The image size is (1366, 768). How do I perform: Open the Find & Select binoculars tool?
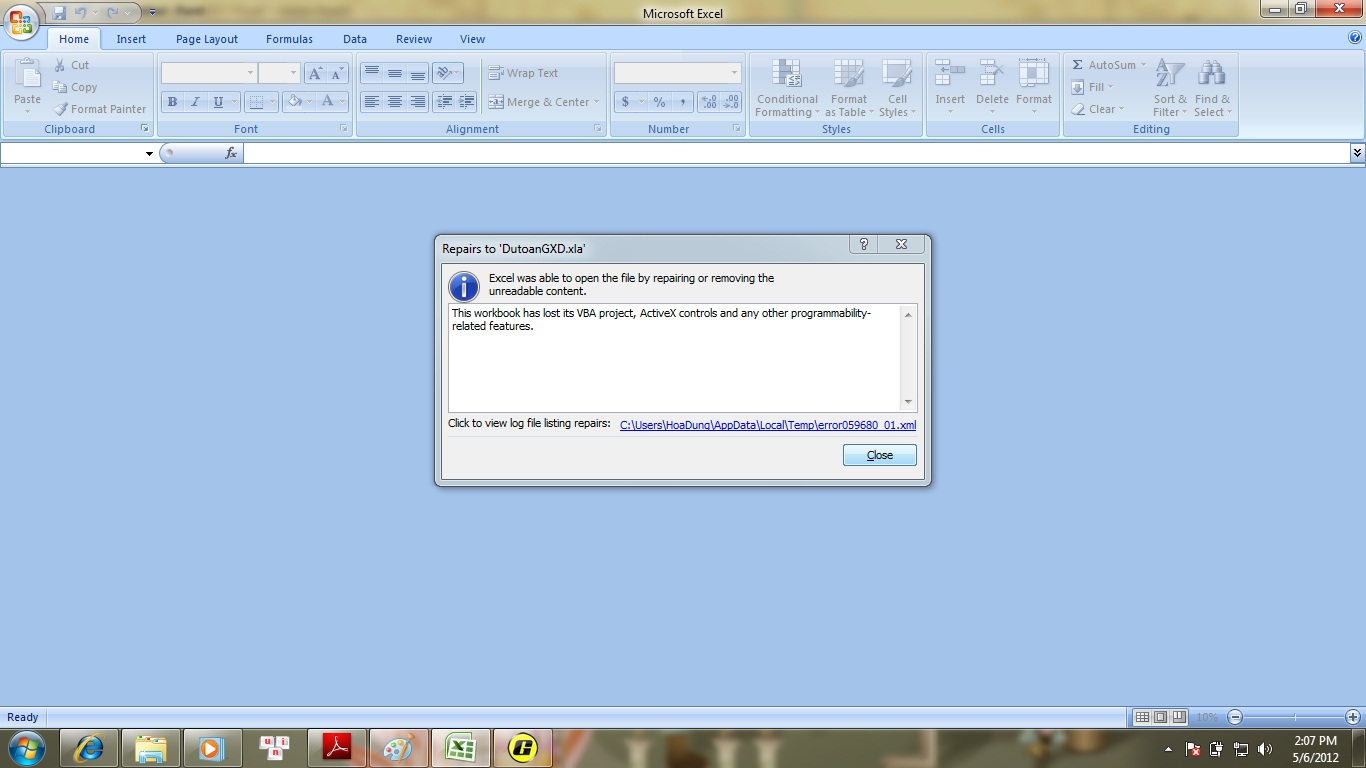pyautogui.click(x=1212, y=88)
